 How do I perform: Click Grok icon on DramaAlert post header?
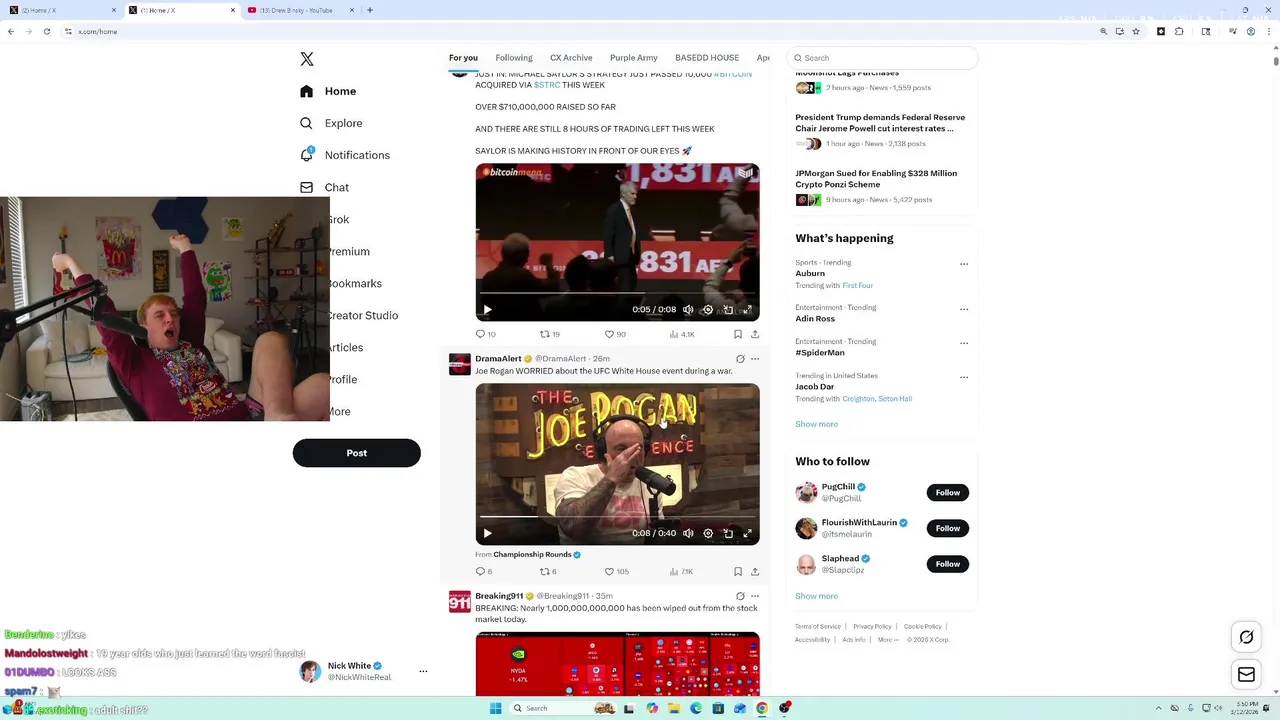[x=740, y=358]
